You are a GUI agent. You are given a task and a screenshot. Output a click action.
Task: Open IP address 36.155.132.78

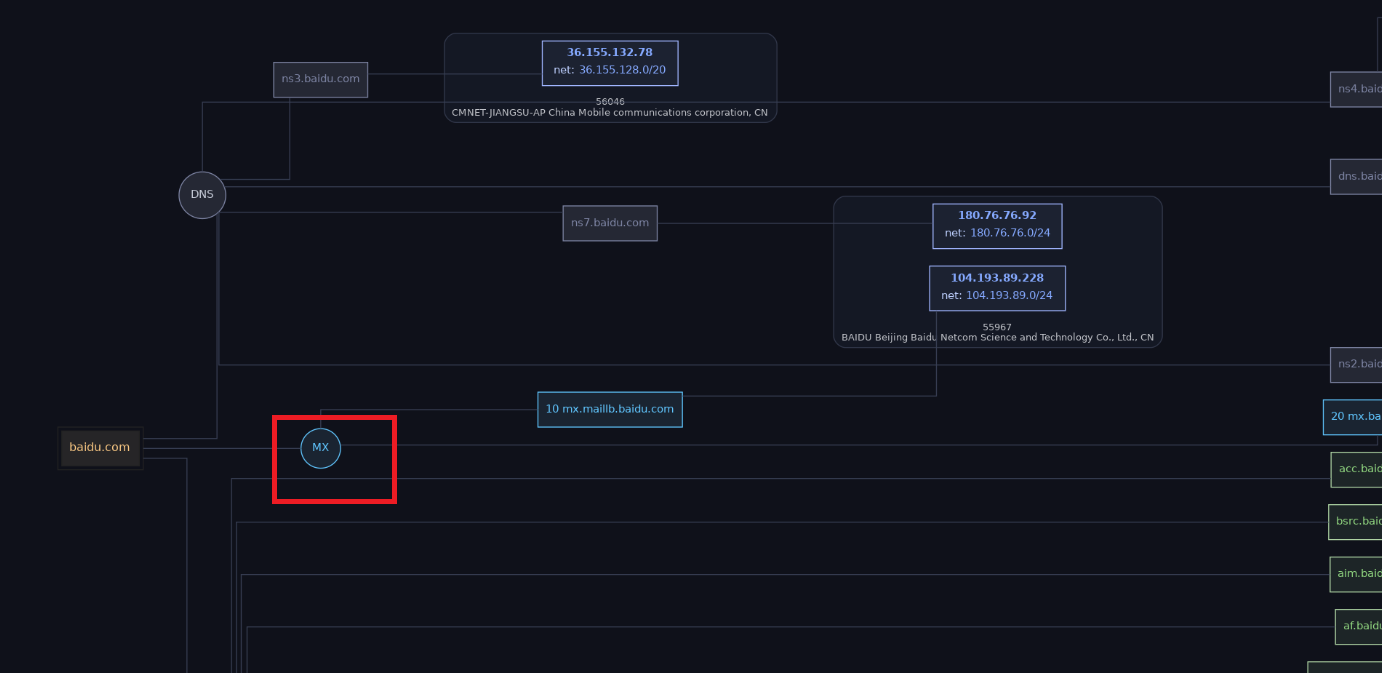click(609, 52)
